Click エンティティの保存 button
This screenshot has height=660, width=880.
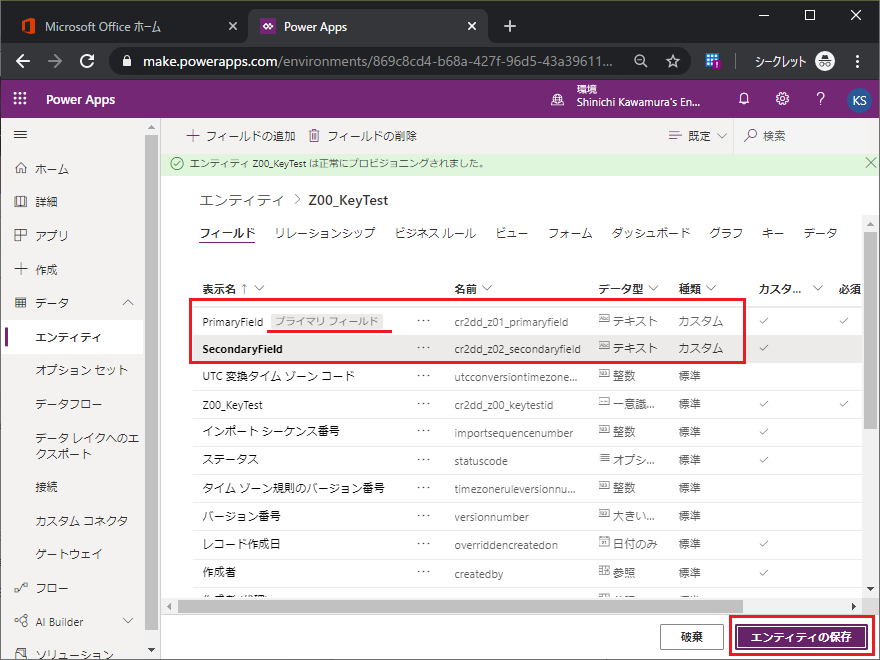click(x=801, y=636)
